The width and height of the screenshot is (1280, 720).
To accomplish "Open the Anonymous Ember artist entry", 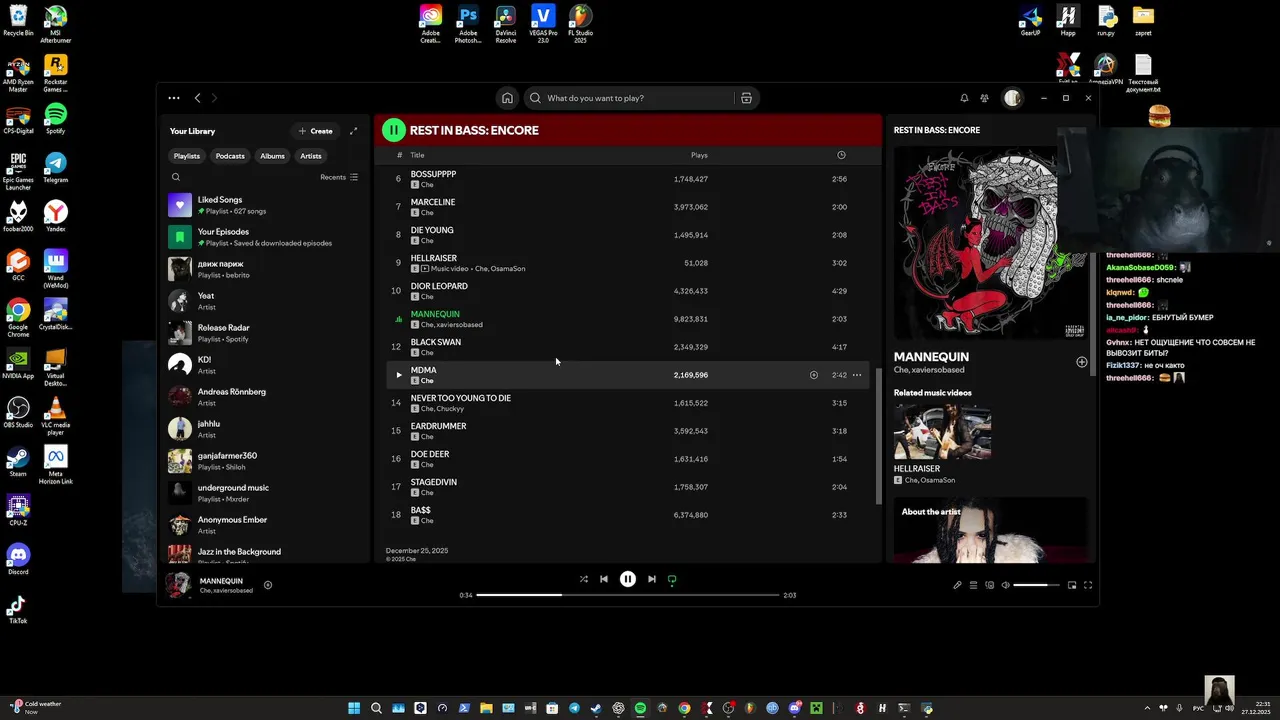I will [266, 525].
